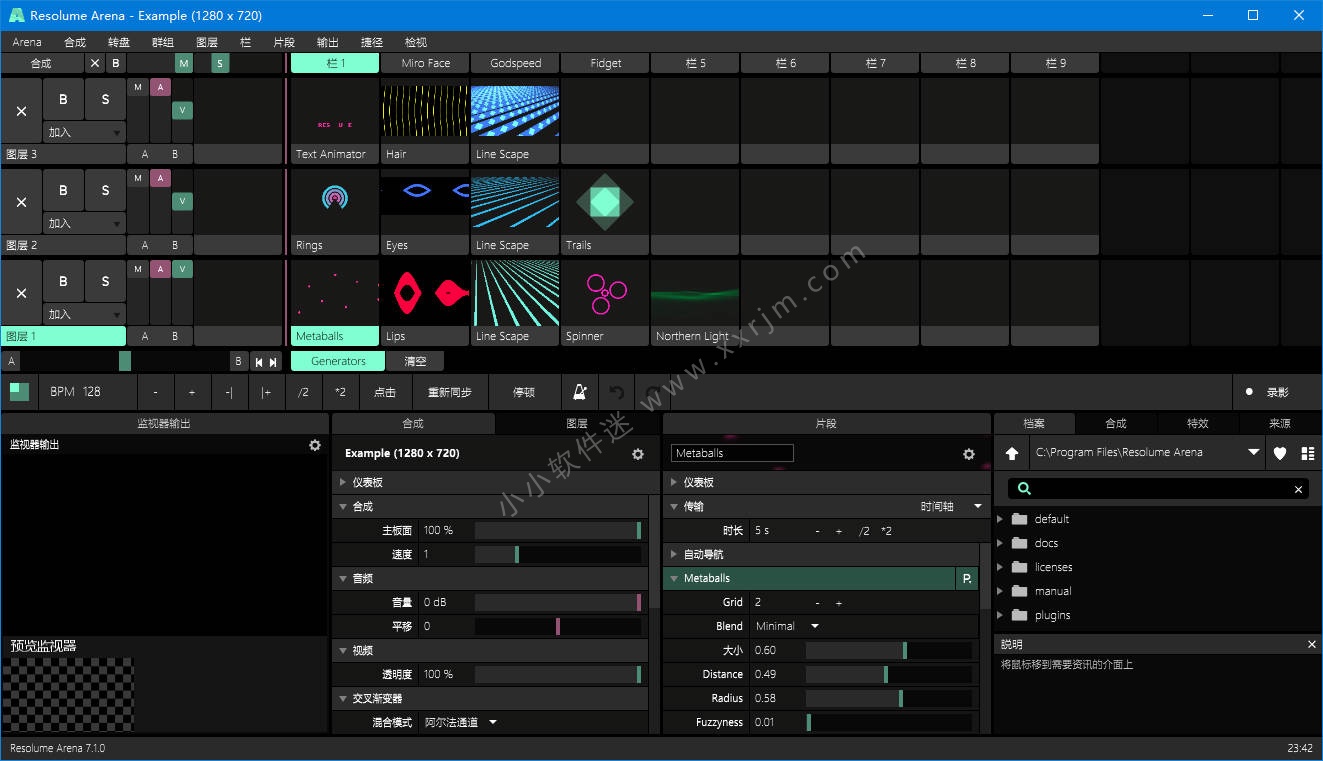Close the 說明 help panel

1312,644
